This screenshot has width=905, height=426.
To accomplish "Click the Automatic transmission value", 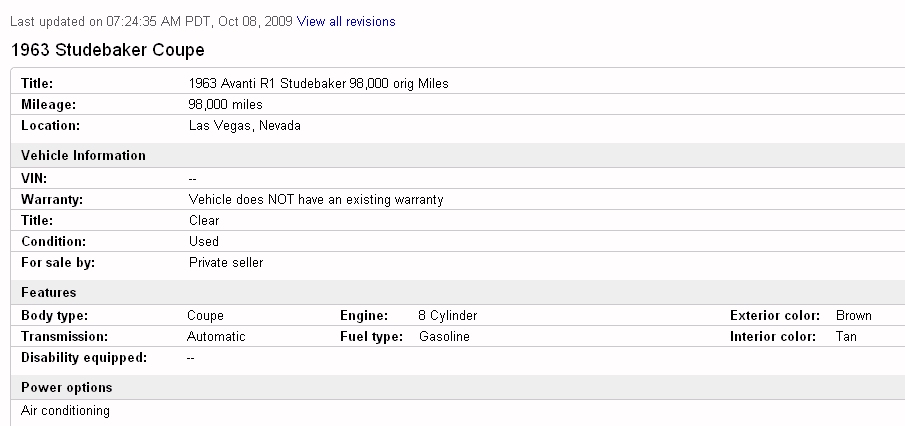I will (x=216, y=337).
